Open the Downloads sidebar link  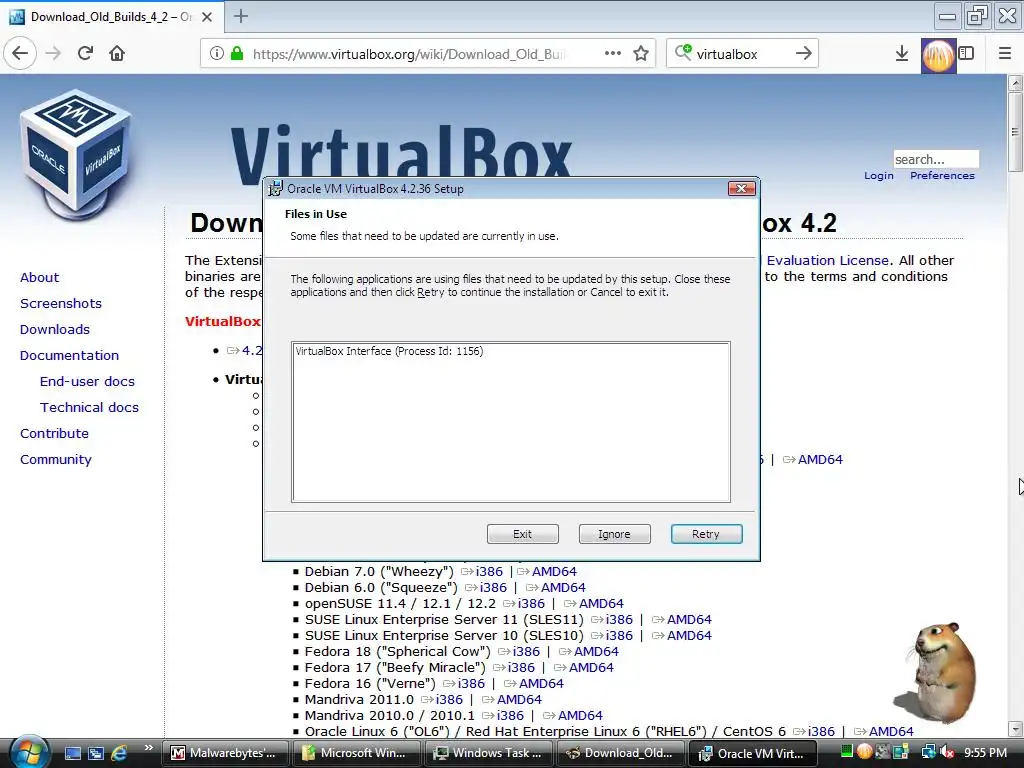55,330
